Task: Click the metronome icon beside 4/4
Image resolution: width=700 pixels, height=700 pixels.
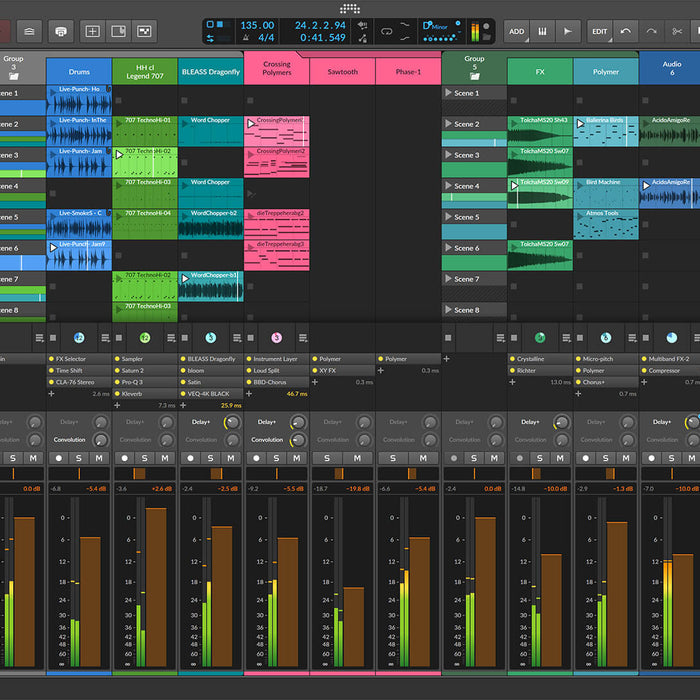Action: click(x=246, y=38)
